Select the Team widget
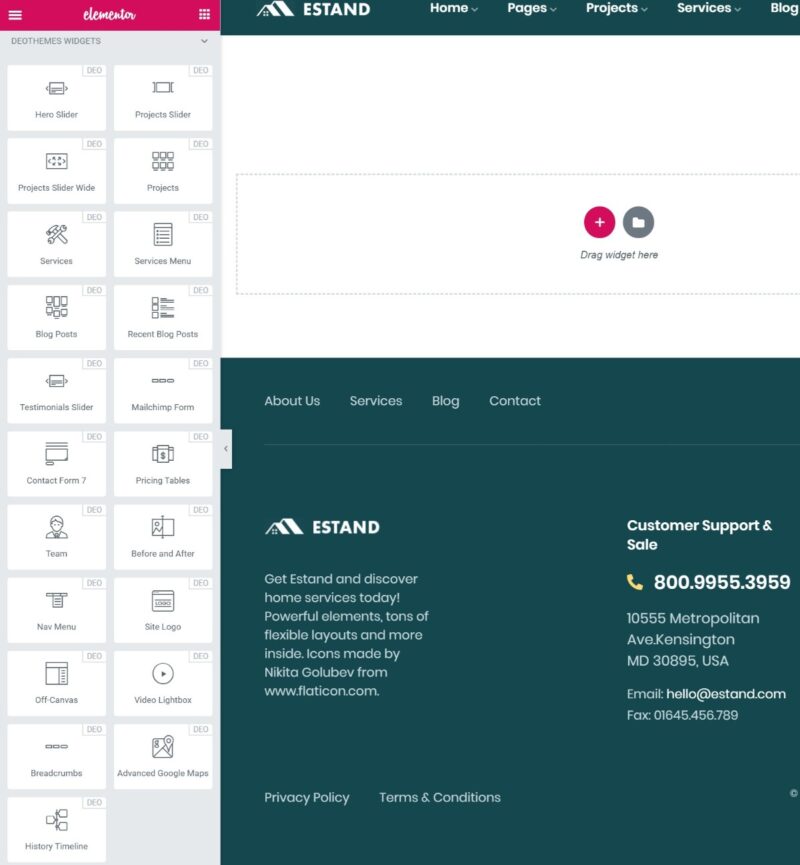 (x=56, y=537)
